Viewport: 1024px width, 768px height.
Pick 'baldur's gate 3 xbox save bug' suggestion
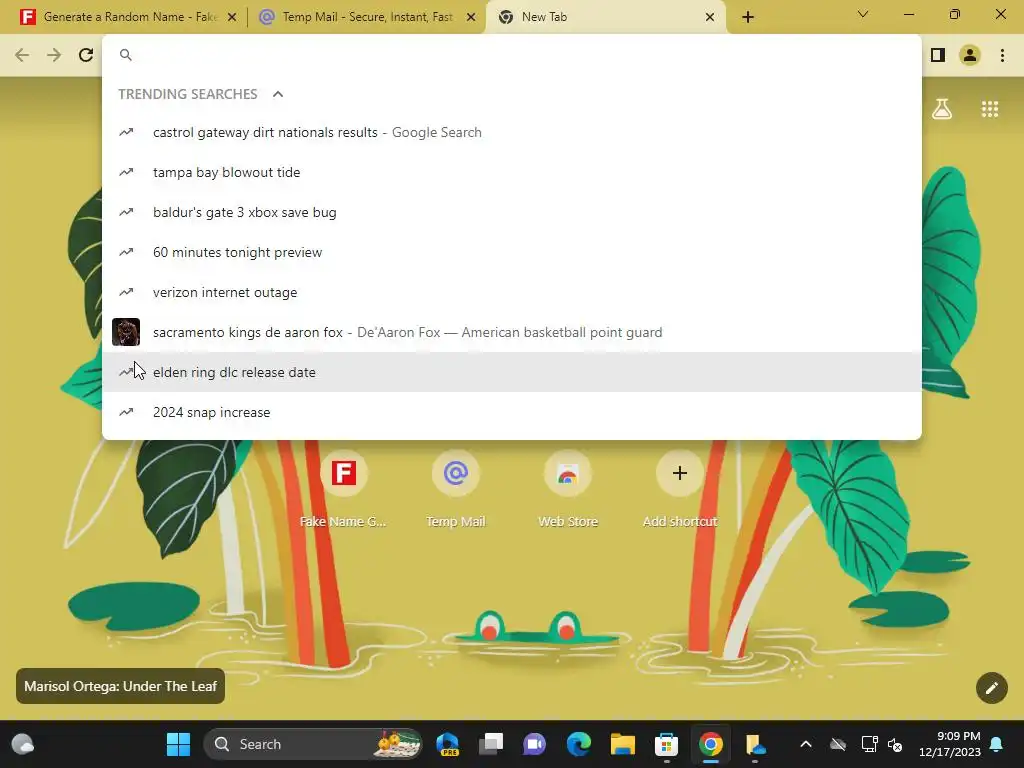512,212
